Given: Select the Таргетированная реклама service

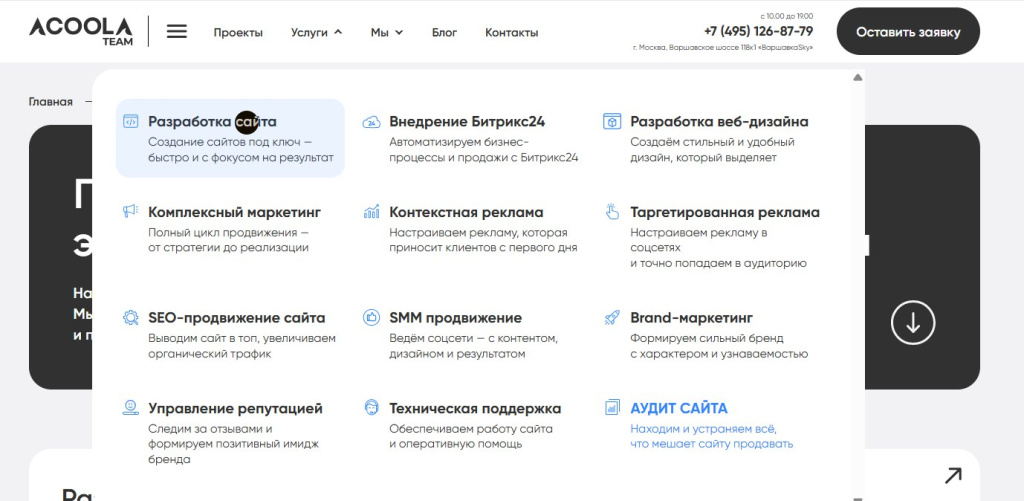Looking at the screenshot, I should pyautogui.click(x=725, y=212).
